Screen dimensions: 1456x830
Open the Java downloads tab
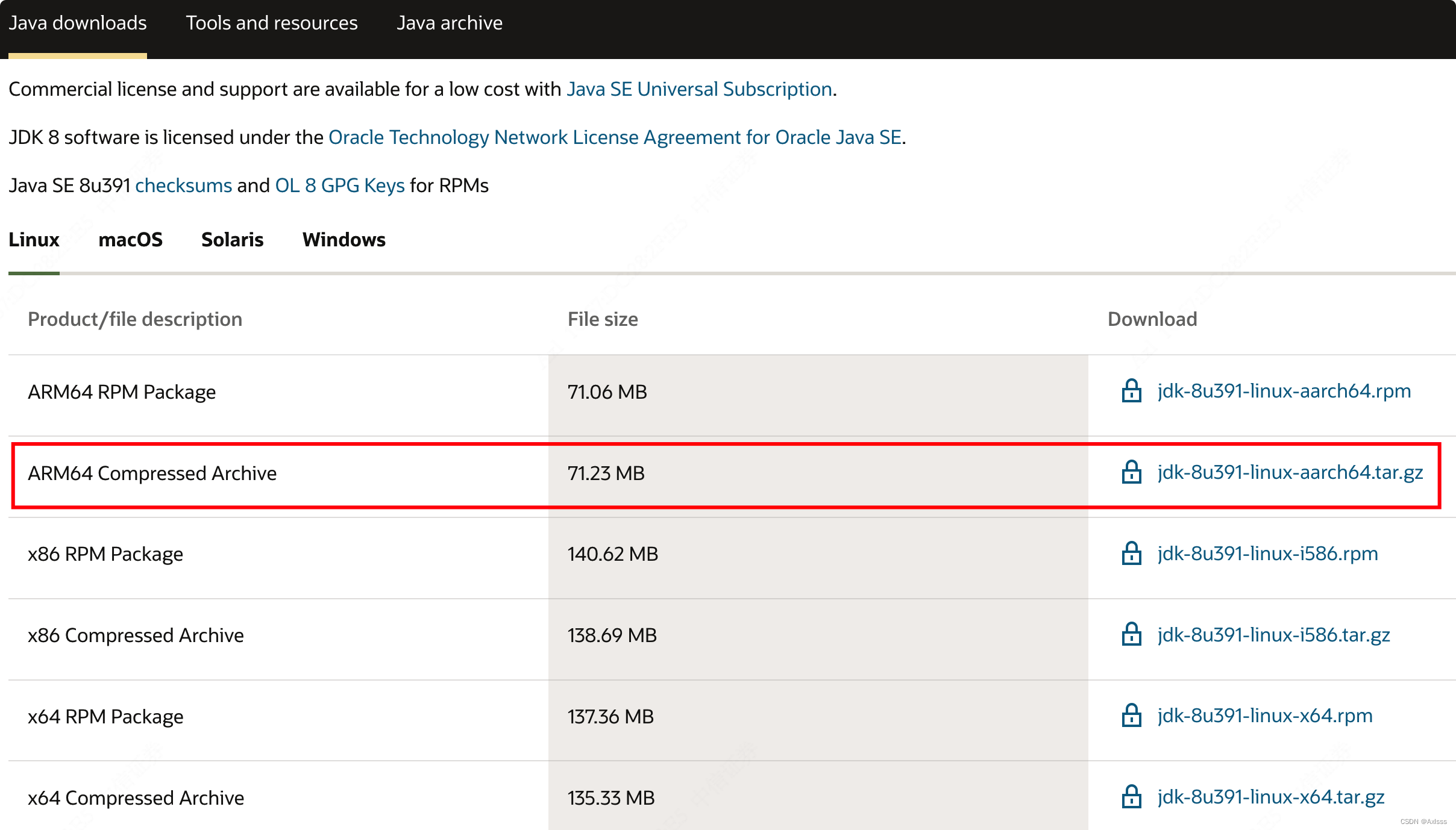click(78, 23)
